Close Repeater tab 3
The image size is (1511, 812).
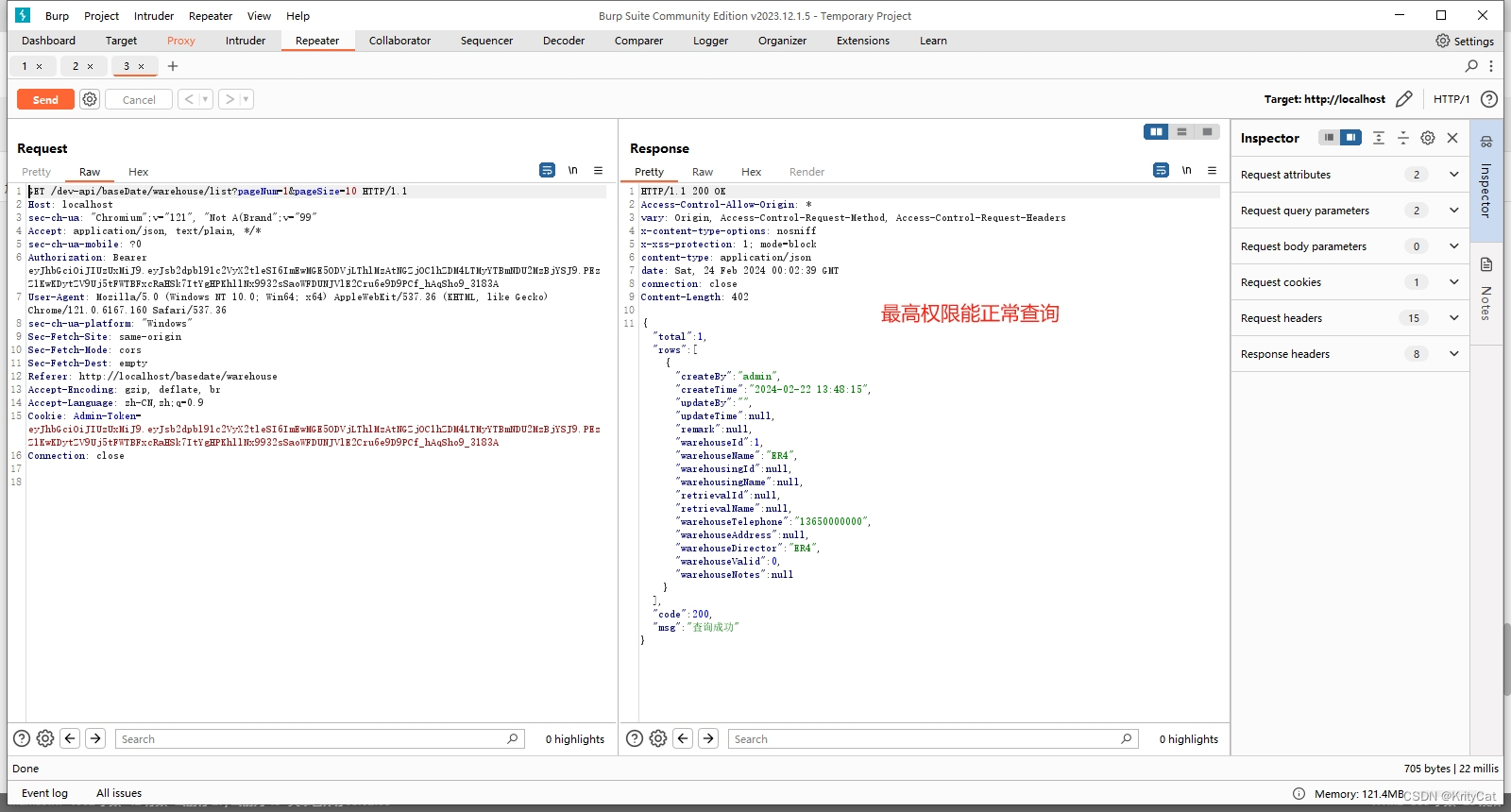pos(141,66)
